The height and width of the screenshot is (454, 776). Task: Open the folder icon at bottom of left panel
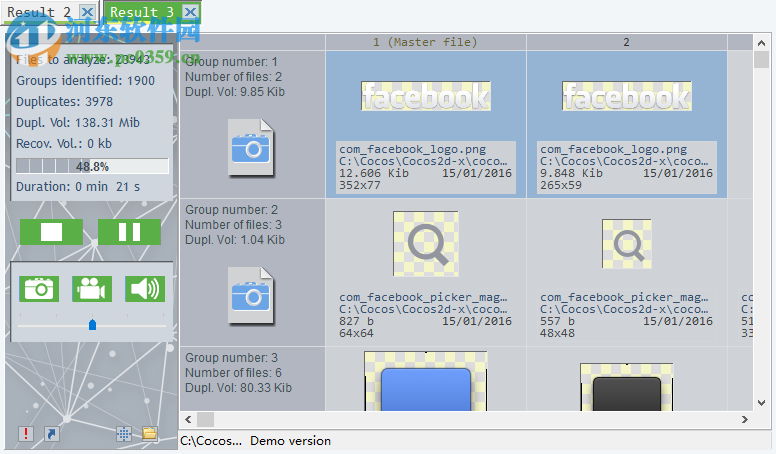[149, 434]
